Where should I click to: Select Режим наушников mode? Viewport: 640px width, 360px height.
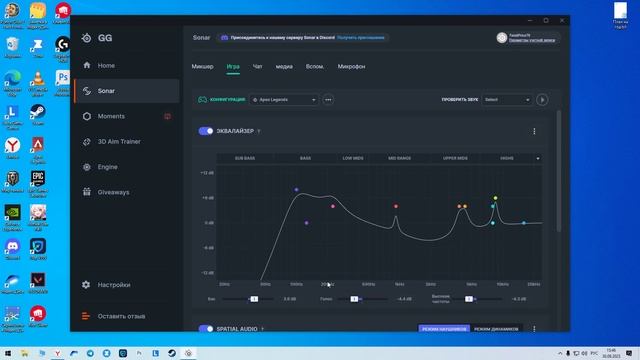pyautogui.click(x=444, y=329)
